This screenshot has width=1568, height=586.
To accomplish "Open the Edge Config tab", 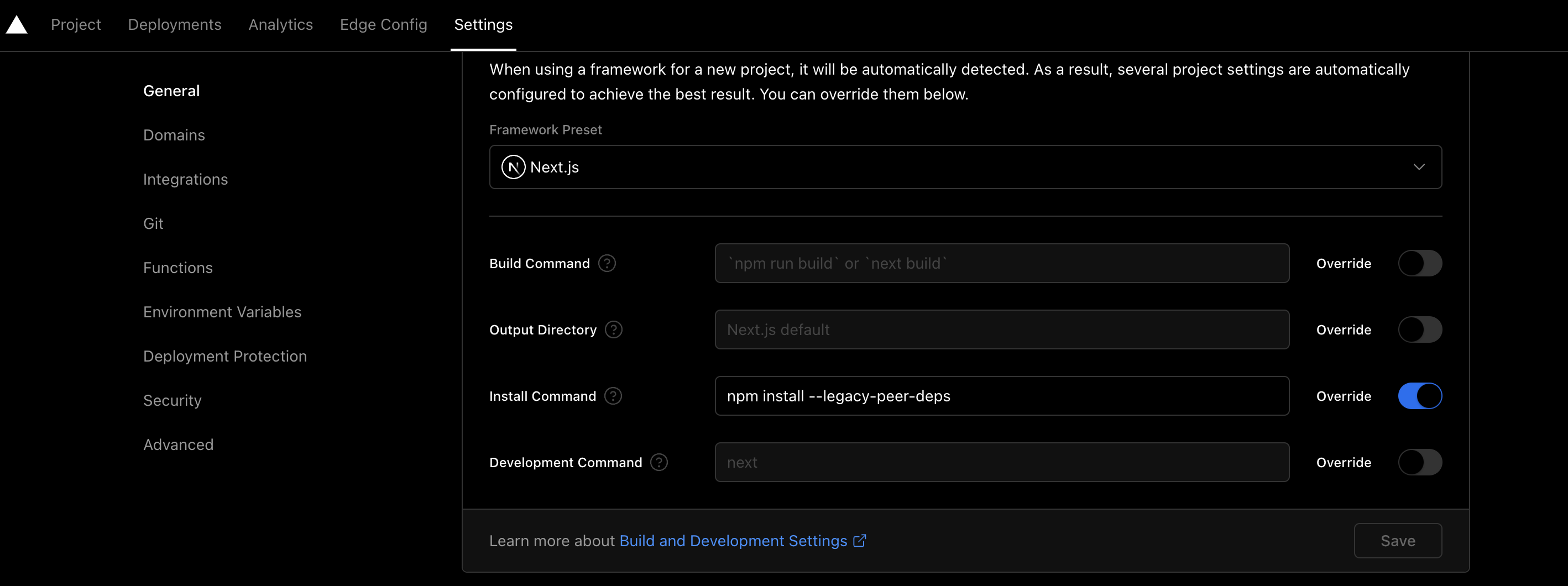I will [384, 24].
